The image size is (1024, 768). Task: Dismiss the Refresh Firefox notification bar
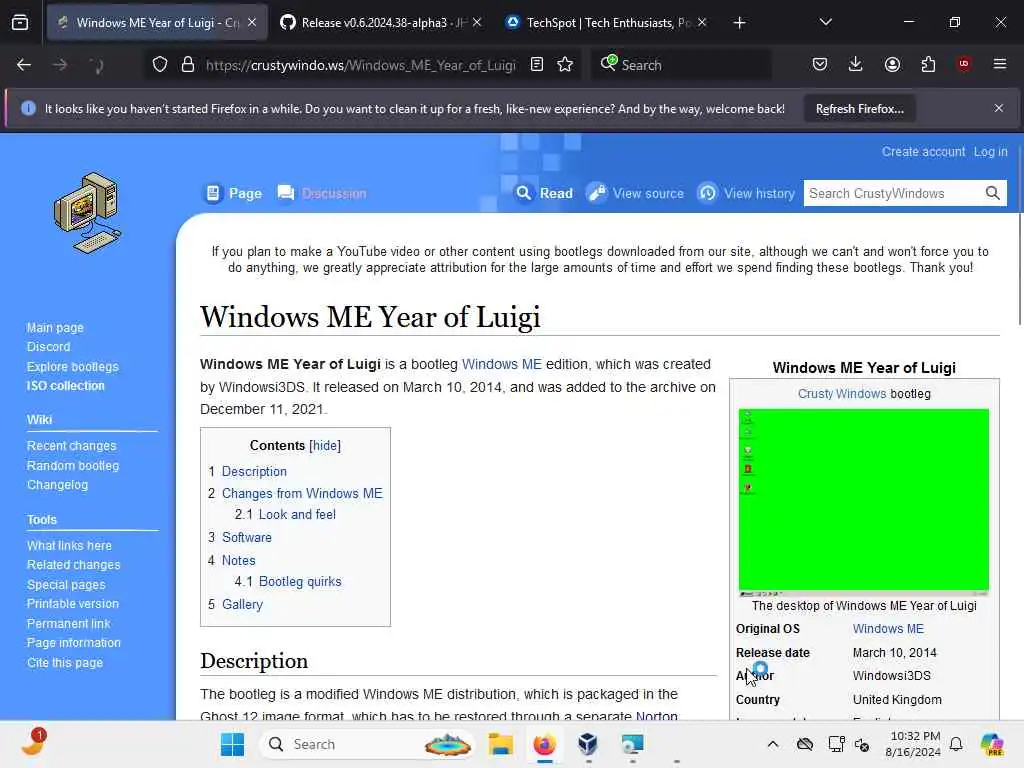(999, 108)
